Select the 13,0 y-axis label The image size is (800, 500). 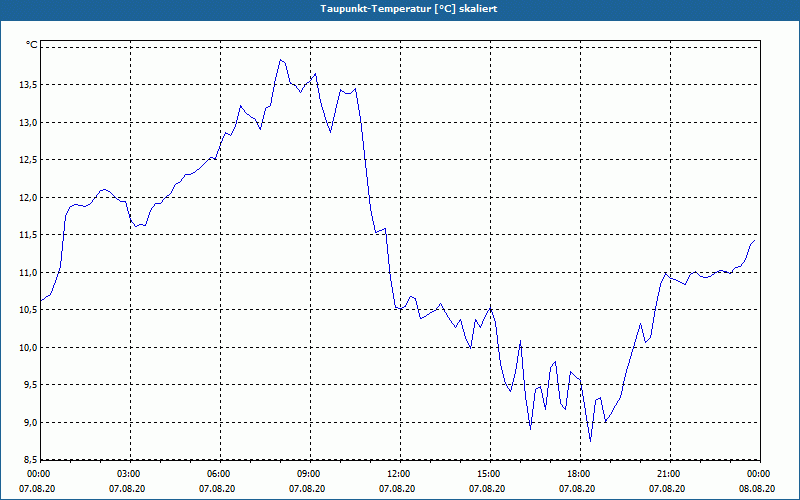[x=28, y=122]
